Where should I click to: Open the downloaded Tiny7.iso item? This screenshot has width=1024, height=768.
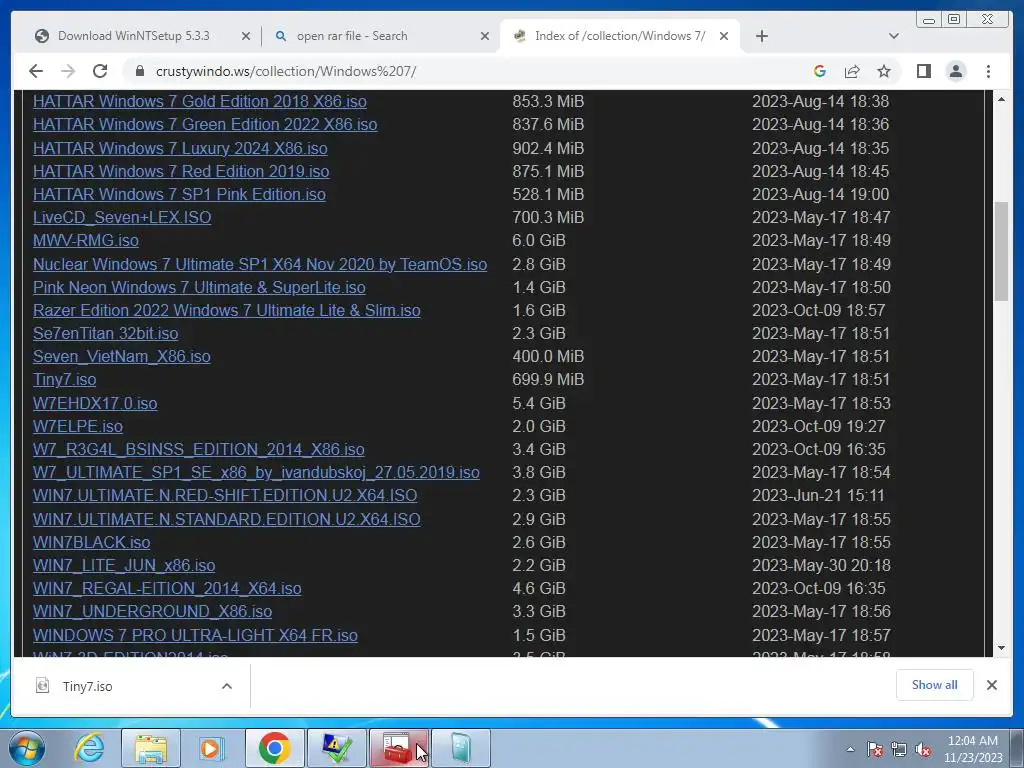tap(87, 686)
